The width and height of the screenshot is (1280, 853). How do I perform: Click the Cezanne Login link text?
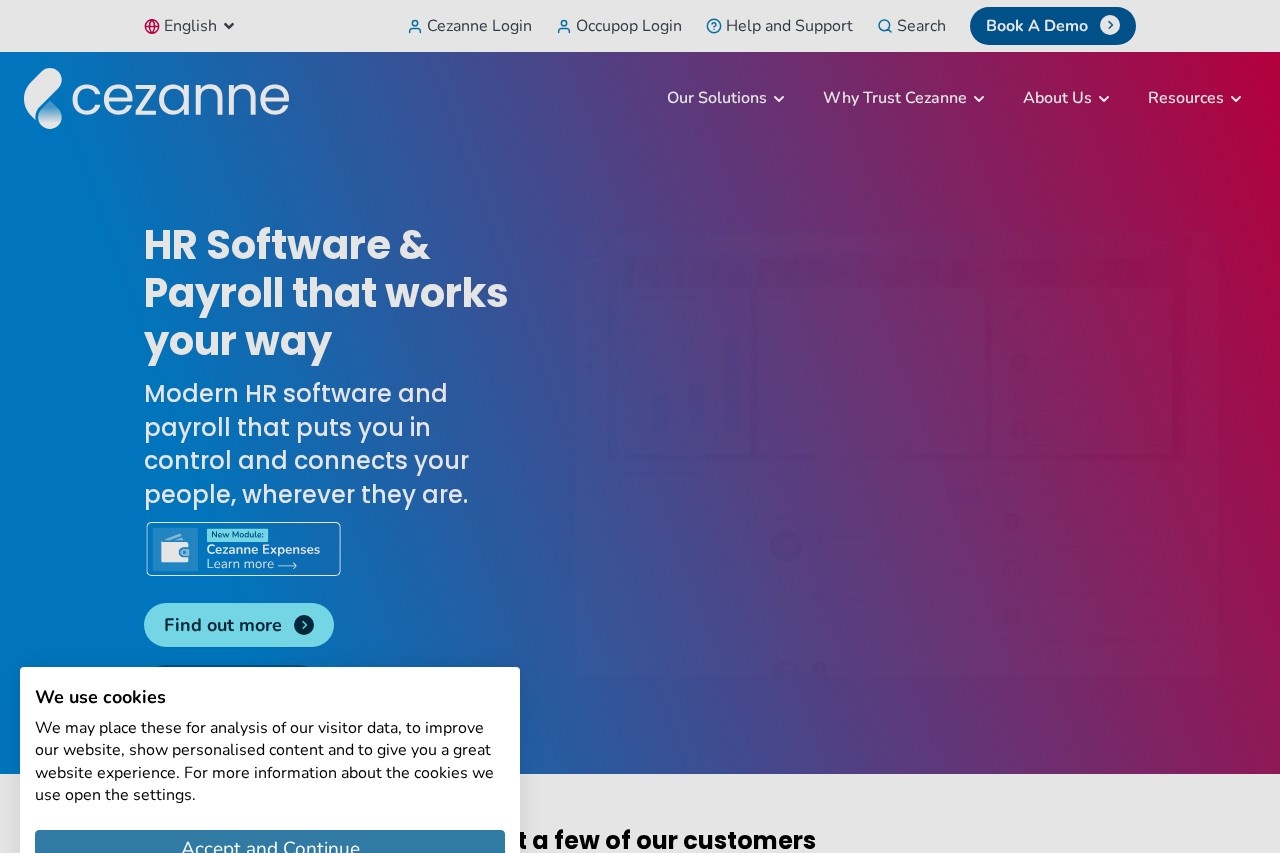click(479, 26)
